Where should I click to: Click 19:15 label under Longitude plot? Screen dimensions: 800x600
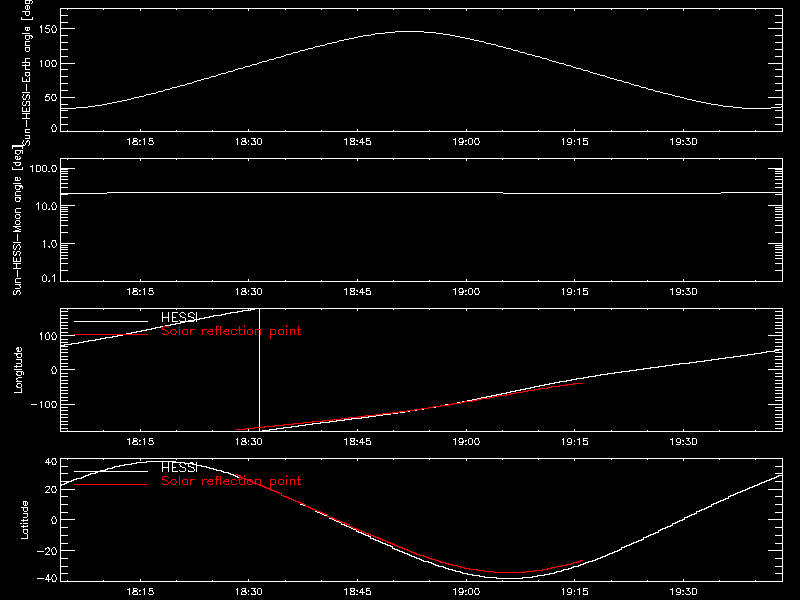coord(574,442)
